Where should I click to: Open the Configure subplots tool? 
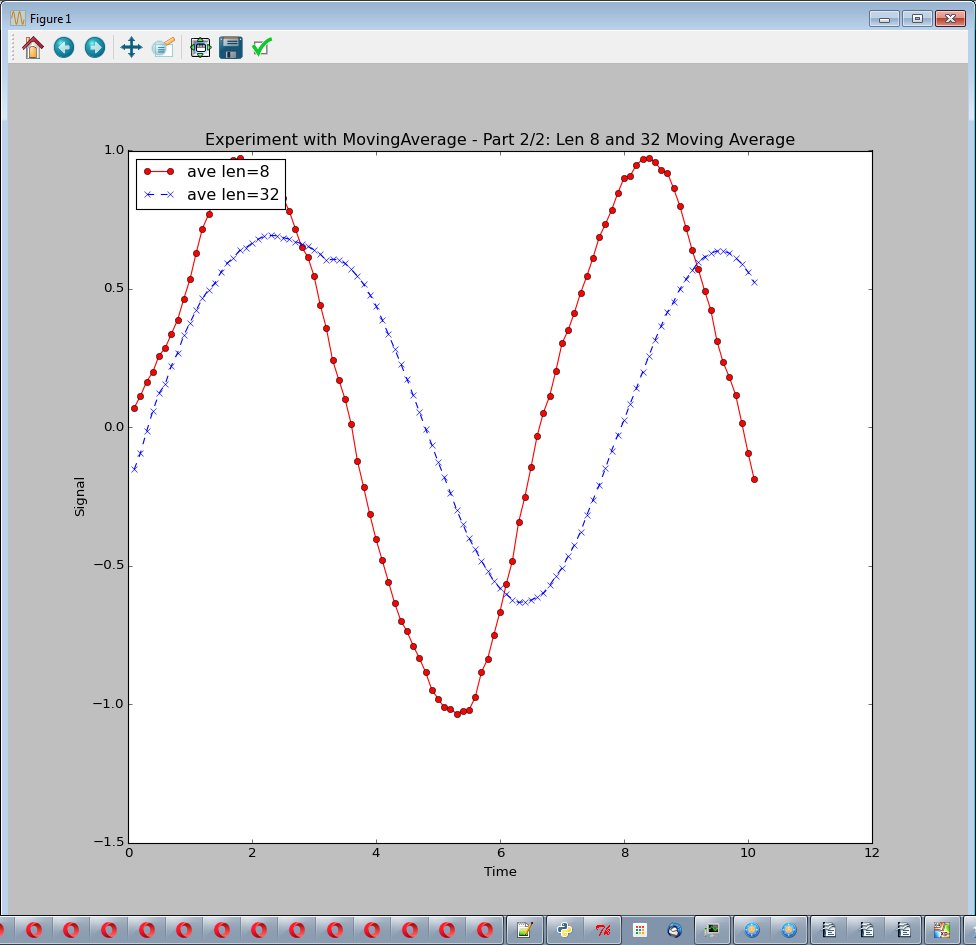(200, 47)
